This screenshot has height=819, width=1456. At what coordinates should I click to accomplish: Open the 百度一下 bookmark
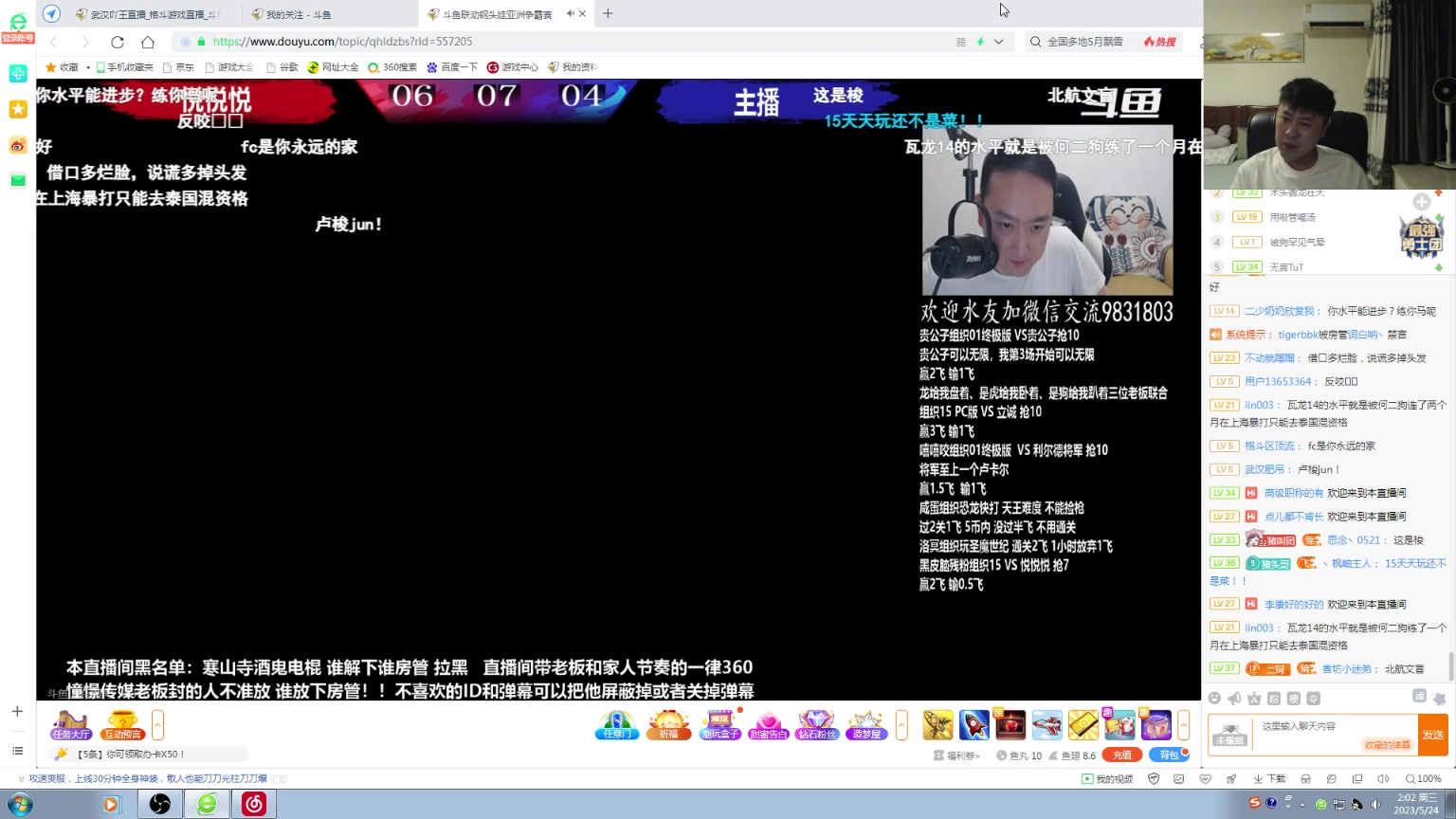452,67
